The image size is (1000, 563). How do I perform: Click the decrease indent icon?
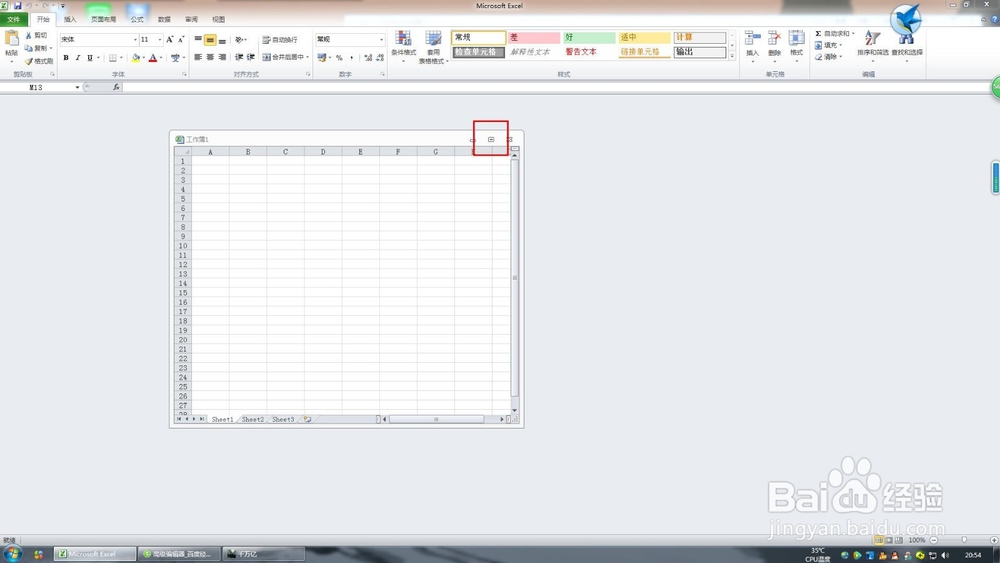(x=239, y=57)
